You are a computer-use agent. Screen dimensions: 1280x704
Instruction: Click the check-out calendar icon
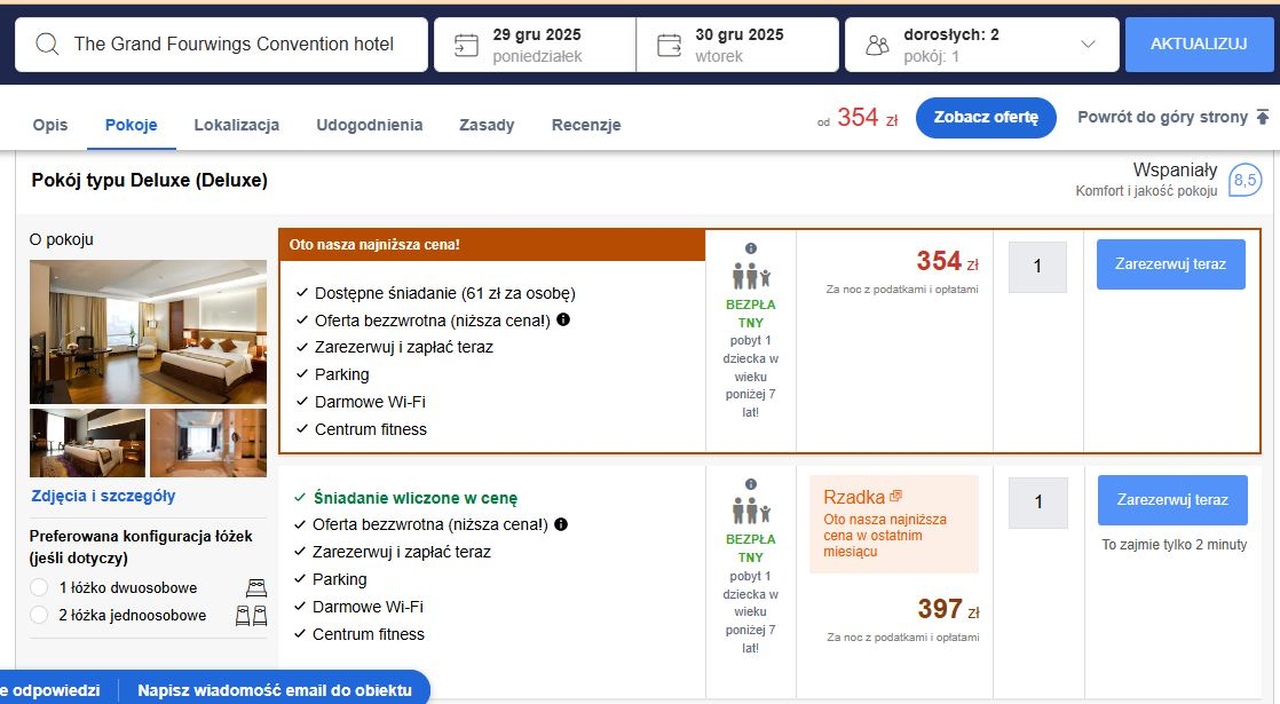point(669,45)
